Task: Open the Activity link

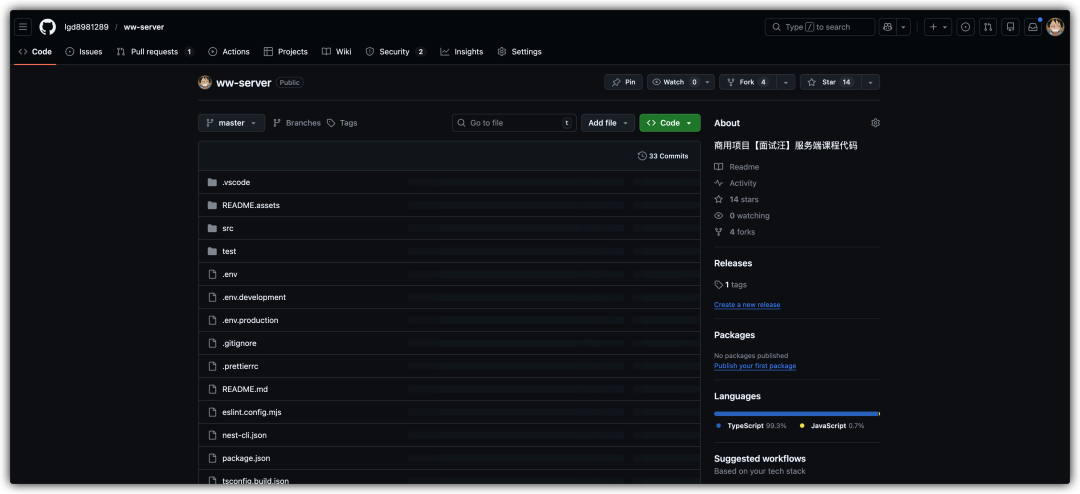Action: click(x=736, y=183)
